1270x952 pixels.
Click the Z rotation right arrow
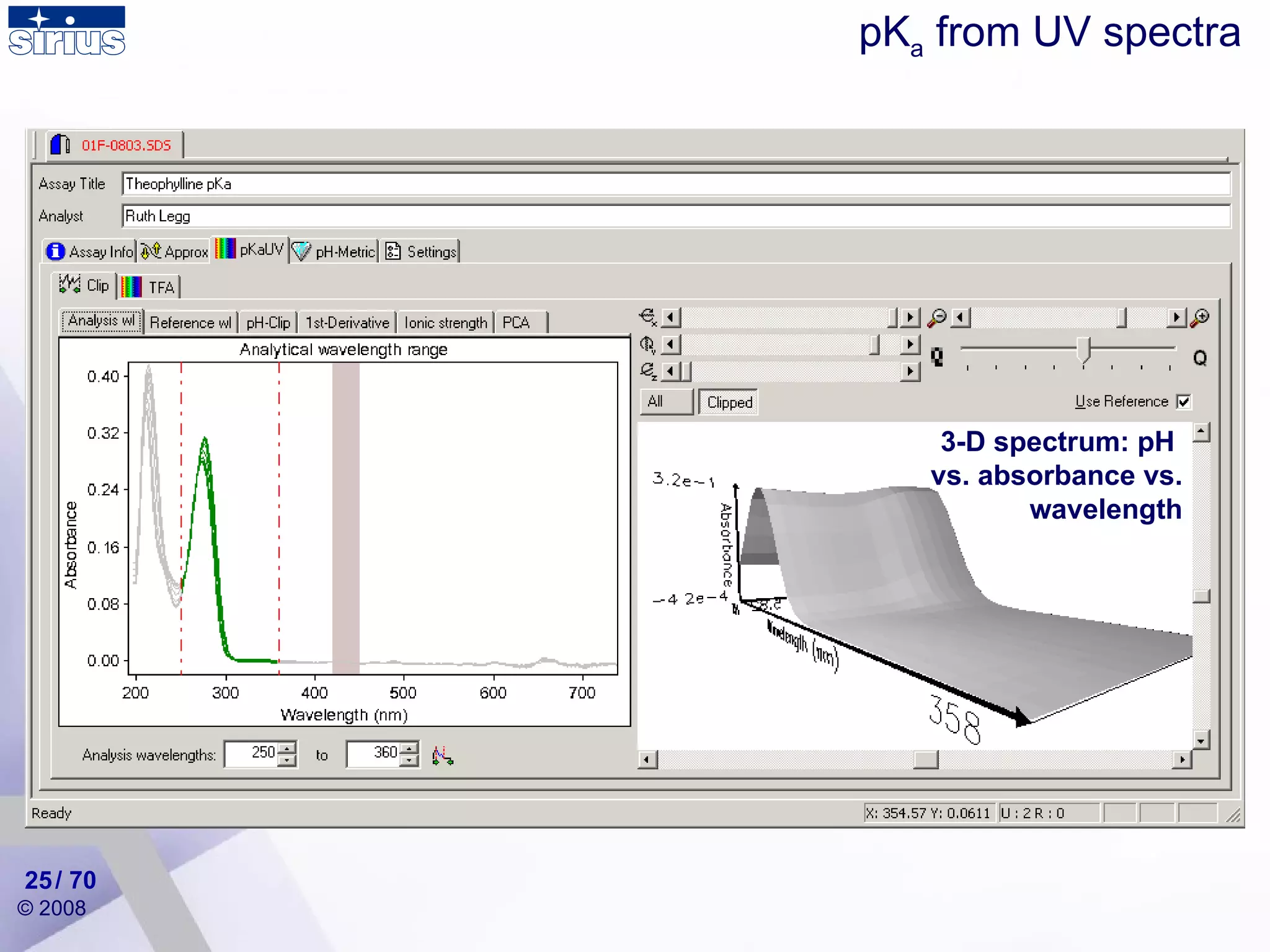click(910, 371)
